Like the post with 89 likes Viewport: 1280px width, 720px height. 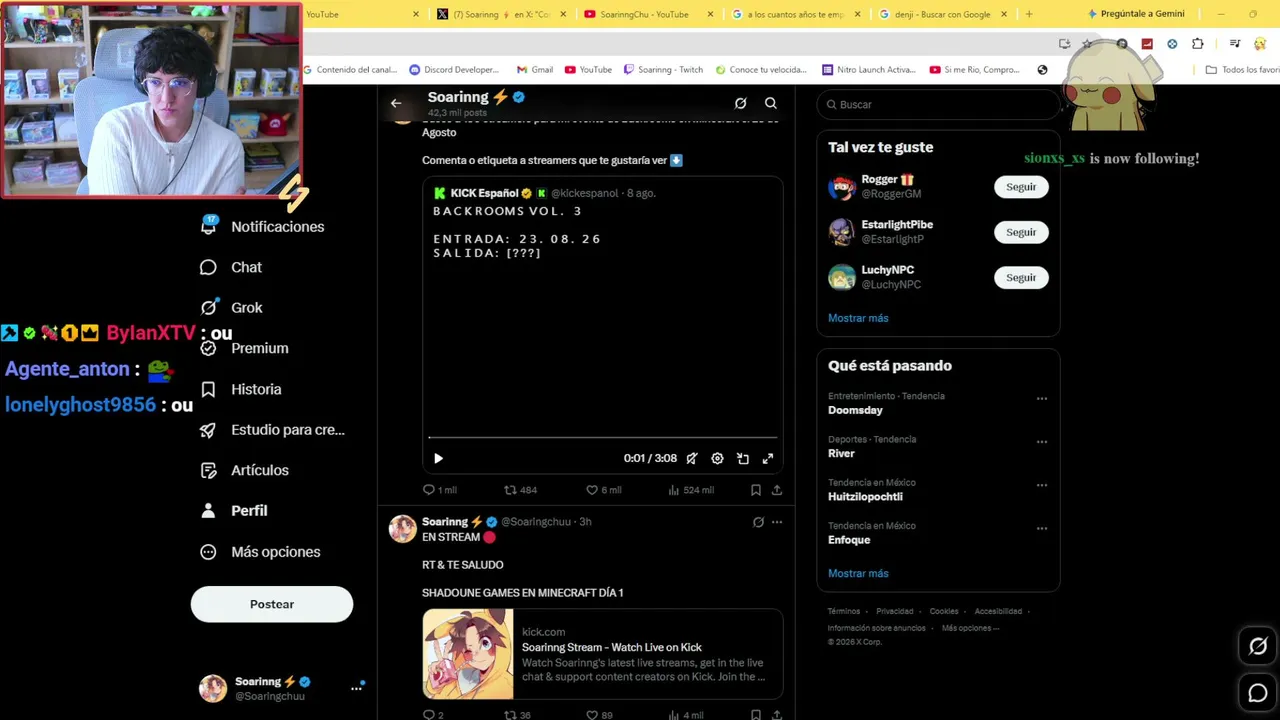click(599, 715)
